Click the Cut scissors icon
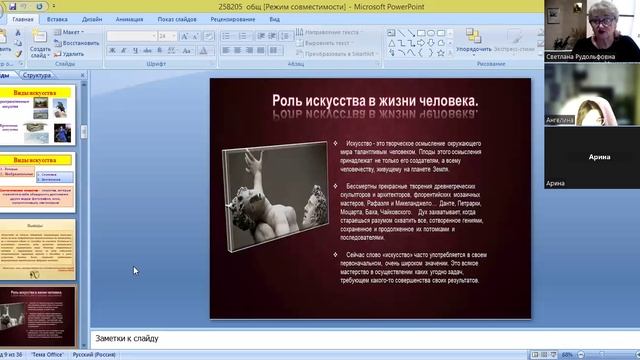The image size is (640, 360). pos(18,33)
